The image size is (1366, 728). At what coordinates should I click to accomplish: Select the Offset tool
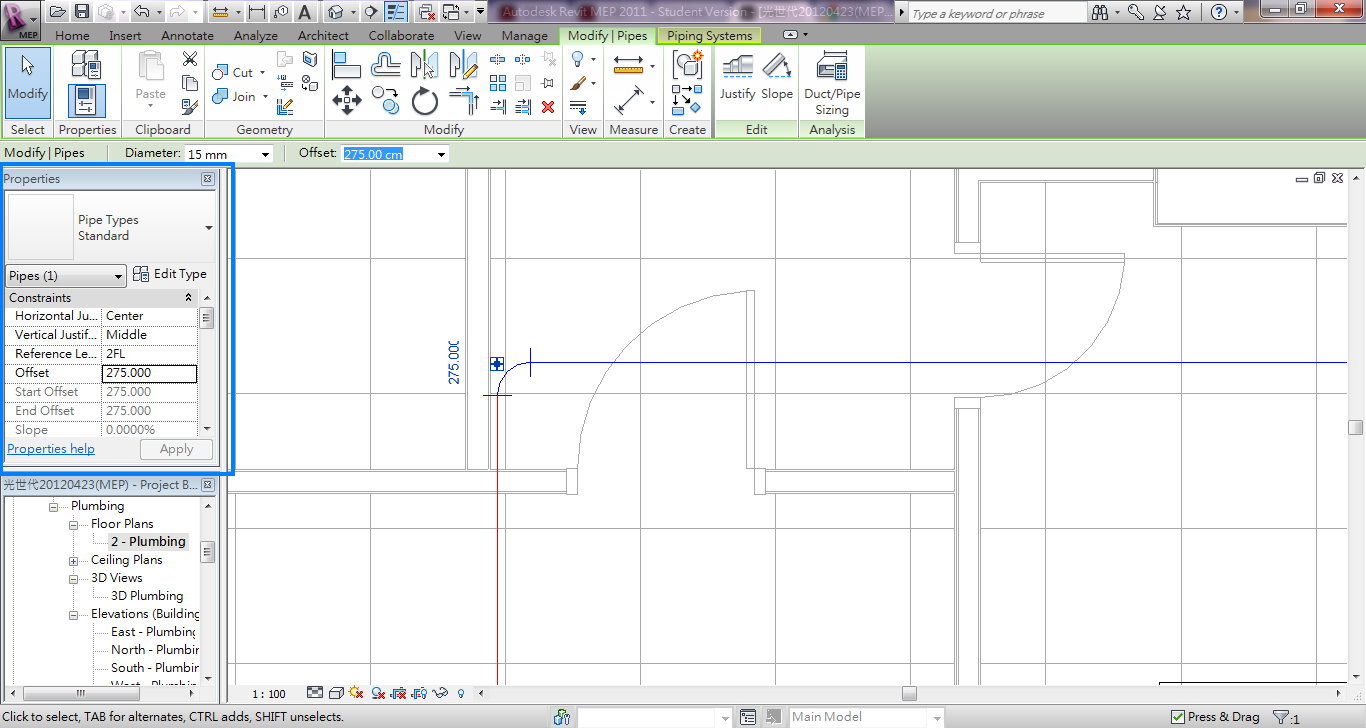385,65
